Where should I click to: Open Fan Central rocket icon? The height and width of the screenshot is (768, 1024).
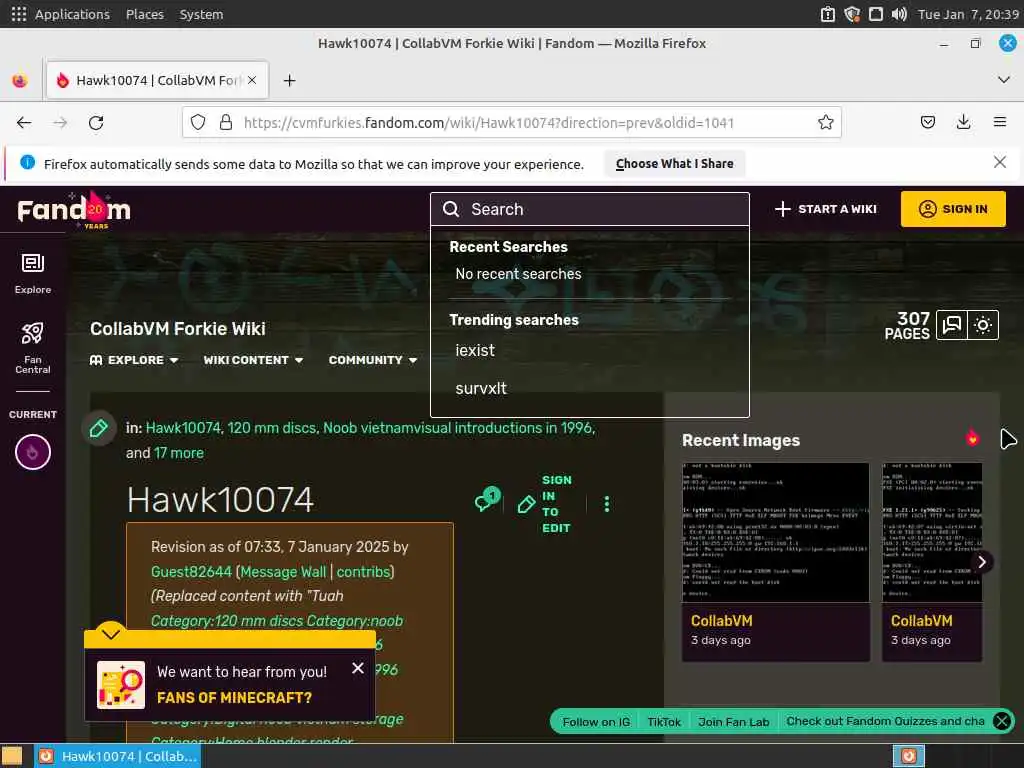pyautogui.click(x=33, y=348)
